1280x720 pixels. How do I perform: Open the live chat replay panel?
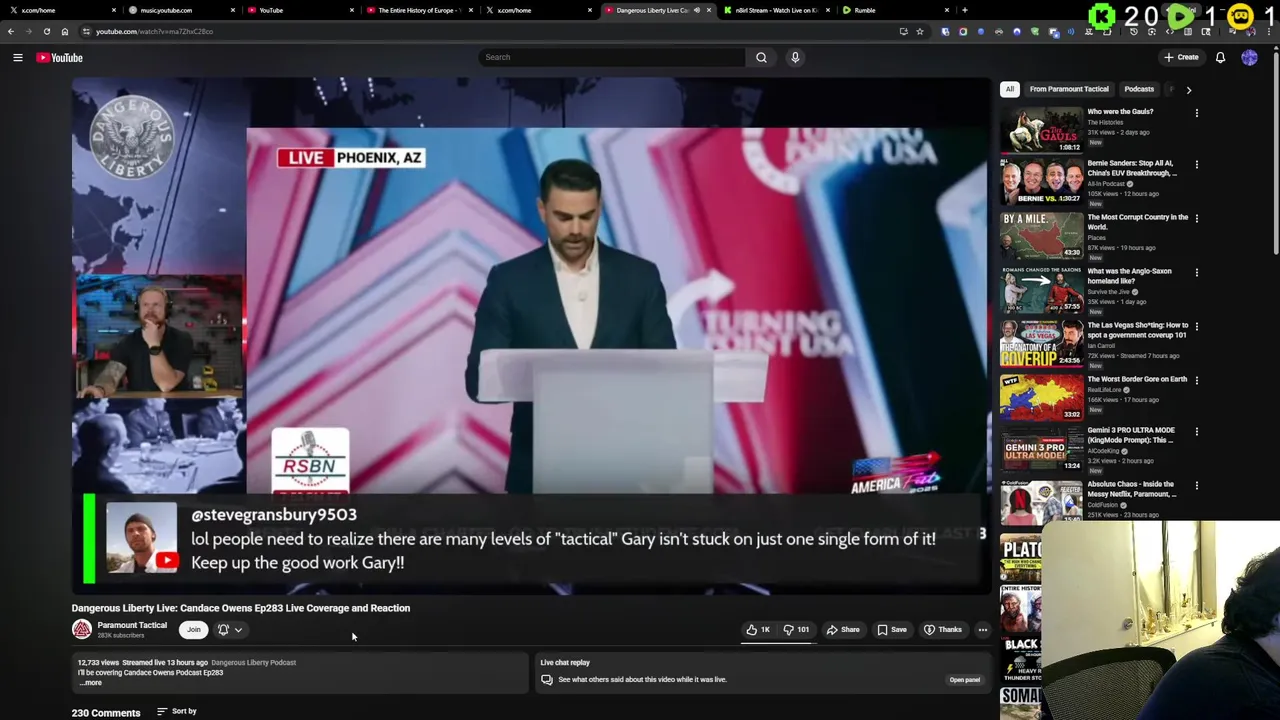(964, 680)
